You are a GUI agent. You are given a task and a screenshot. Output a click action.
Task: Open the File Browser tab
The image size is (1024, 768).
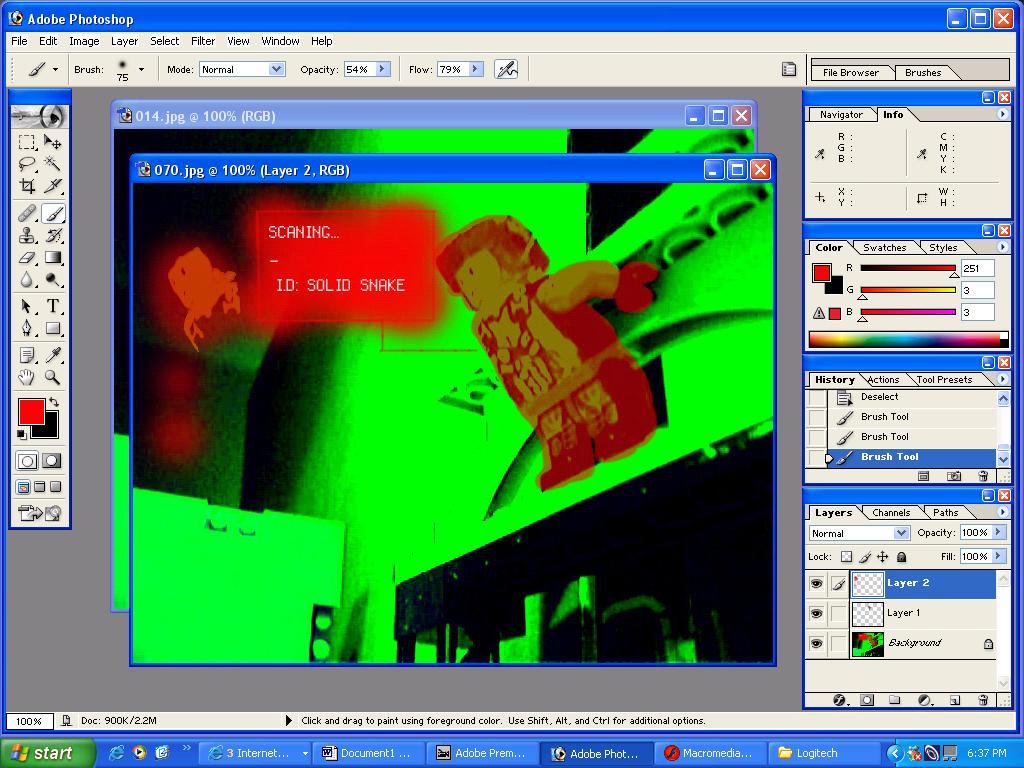point(850,72)
